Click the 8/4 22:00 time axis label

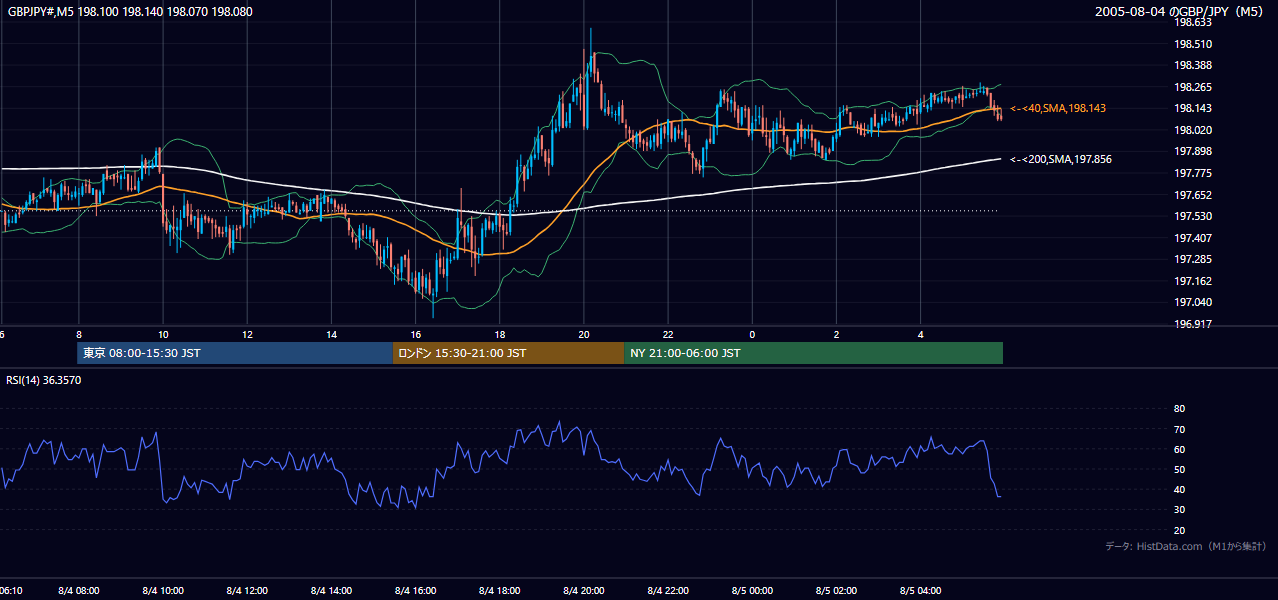[x=668, y=591]
